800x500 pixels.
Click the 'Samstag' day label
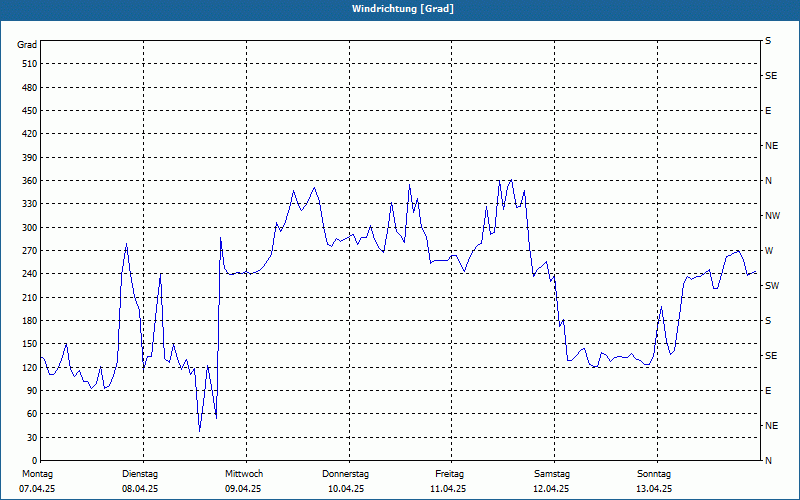552,474
